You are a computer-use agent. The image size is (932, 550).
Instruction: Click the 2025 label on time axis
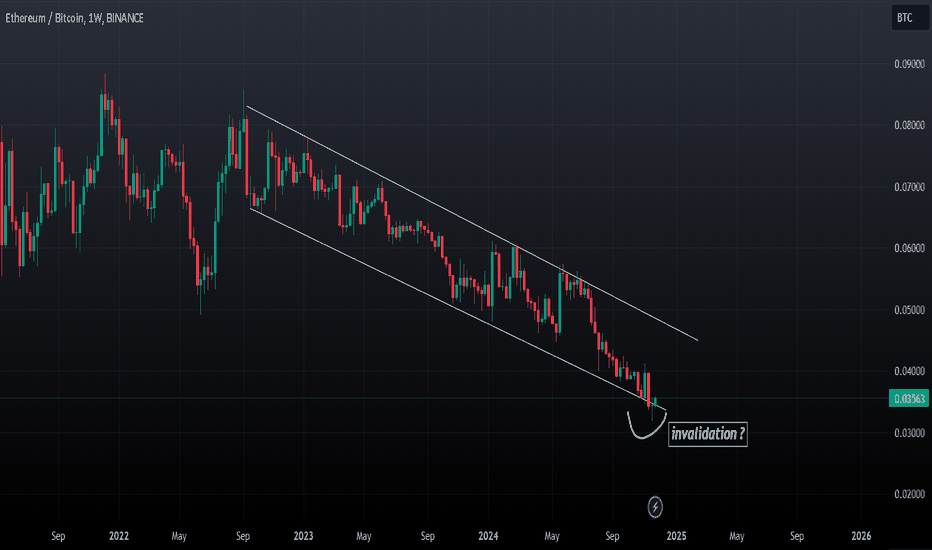676,536
